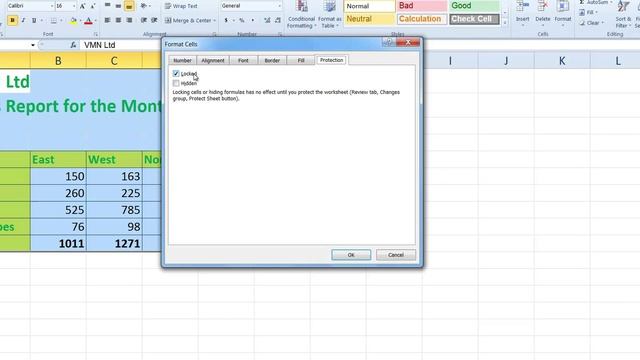
Task: Open the Calibri font name dropdown
Action: coord(51,6)
